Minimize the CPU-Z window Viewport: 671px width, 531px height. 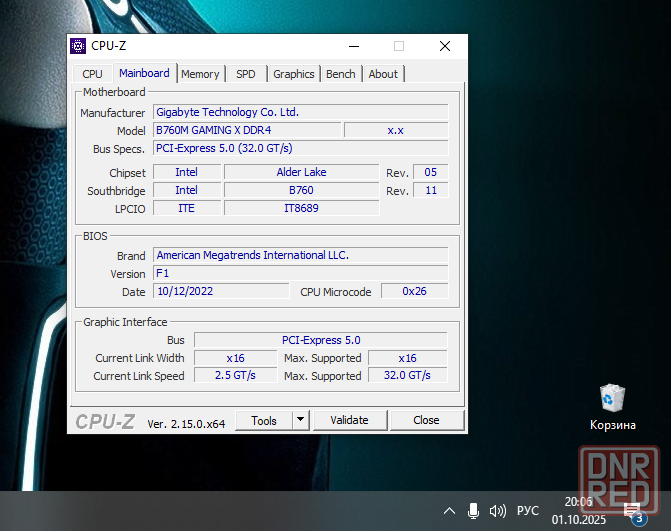click(x=352, y=46)
